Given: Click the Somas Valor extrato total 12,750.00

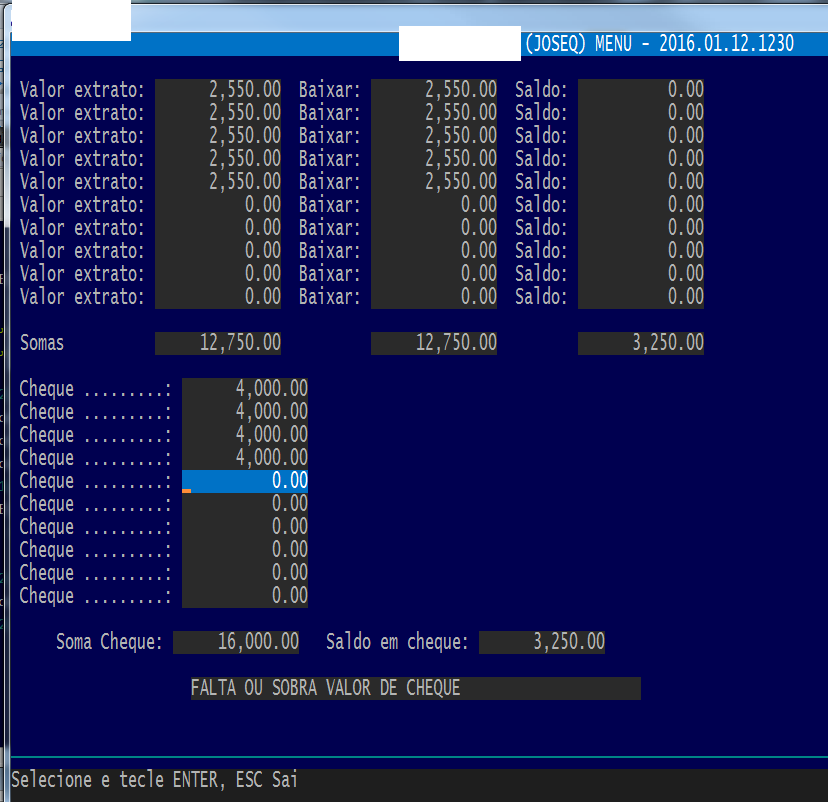Looking at the screenshot, I should pyautogui.click(x=218, y=343).
